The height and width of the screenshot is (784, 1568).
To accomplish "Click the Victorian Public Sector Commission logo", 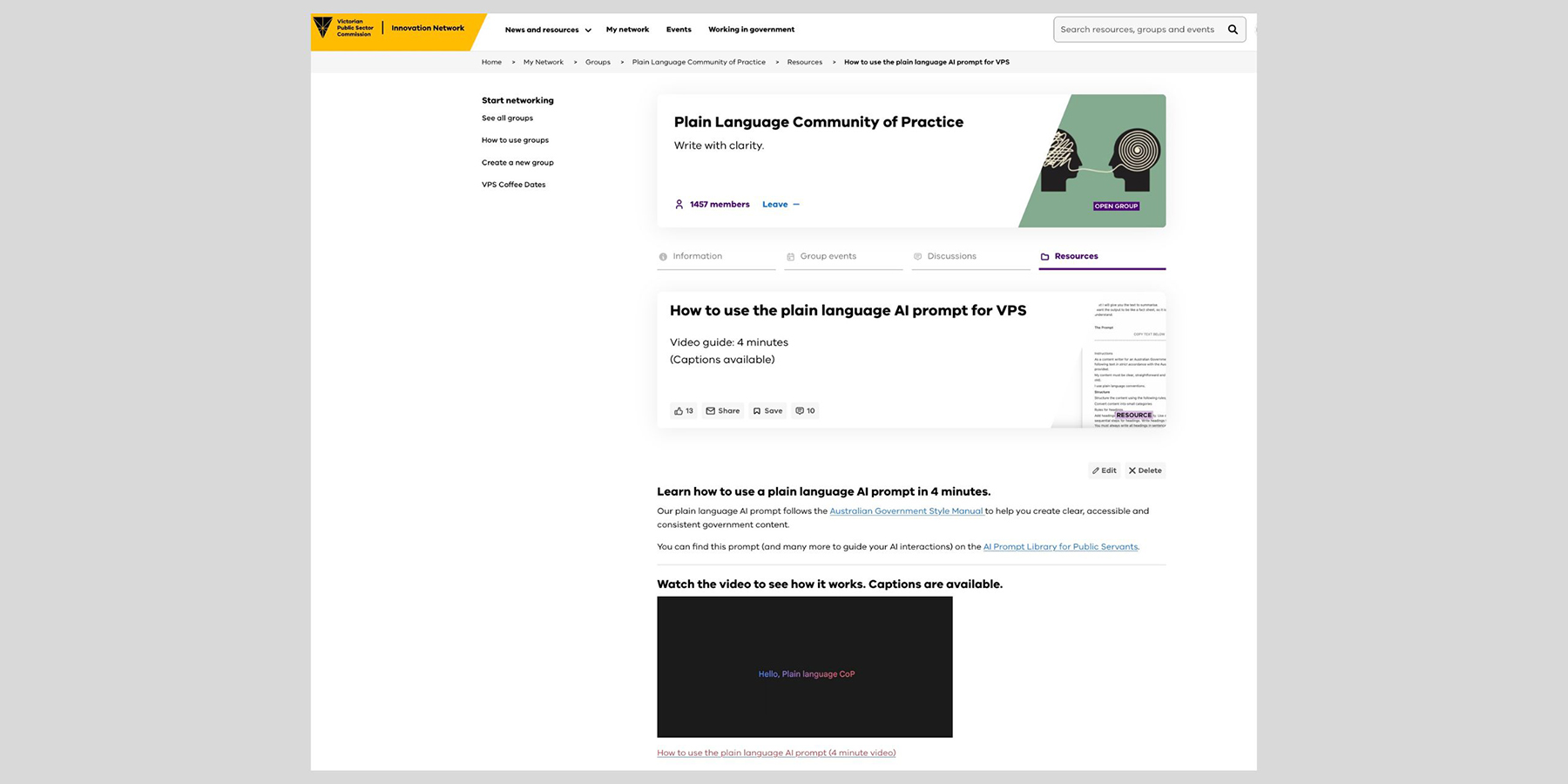I will [x=347, y=29].
